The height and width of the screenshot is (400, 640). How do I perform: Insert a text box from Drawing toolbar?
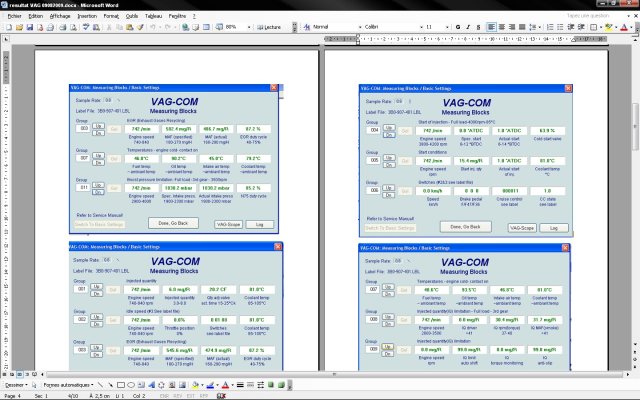(141, 385)
